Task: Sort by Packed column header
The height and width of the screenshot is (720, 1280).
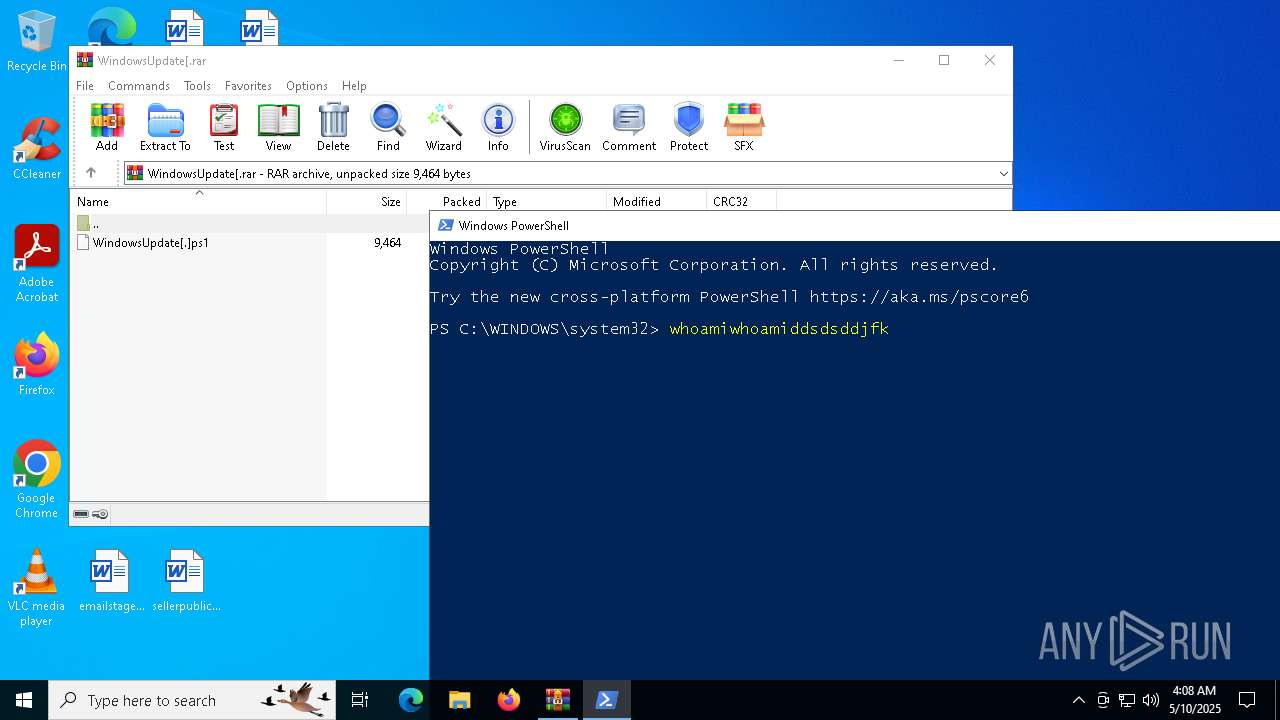Action: (x=447, y=201)
